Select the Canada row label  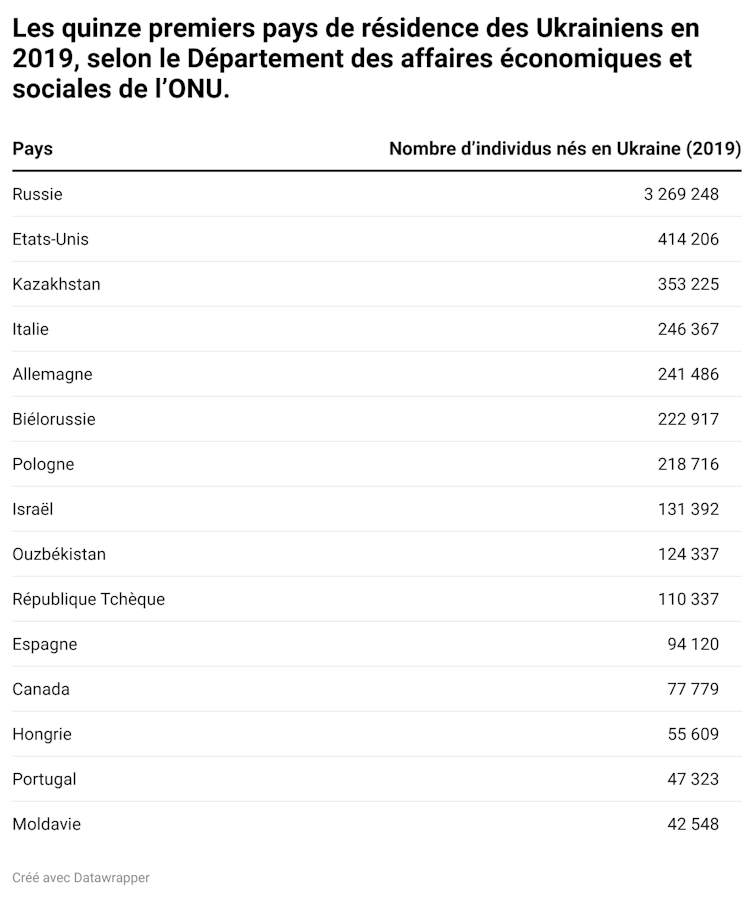point(41,689)
